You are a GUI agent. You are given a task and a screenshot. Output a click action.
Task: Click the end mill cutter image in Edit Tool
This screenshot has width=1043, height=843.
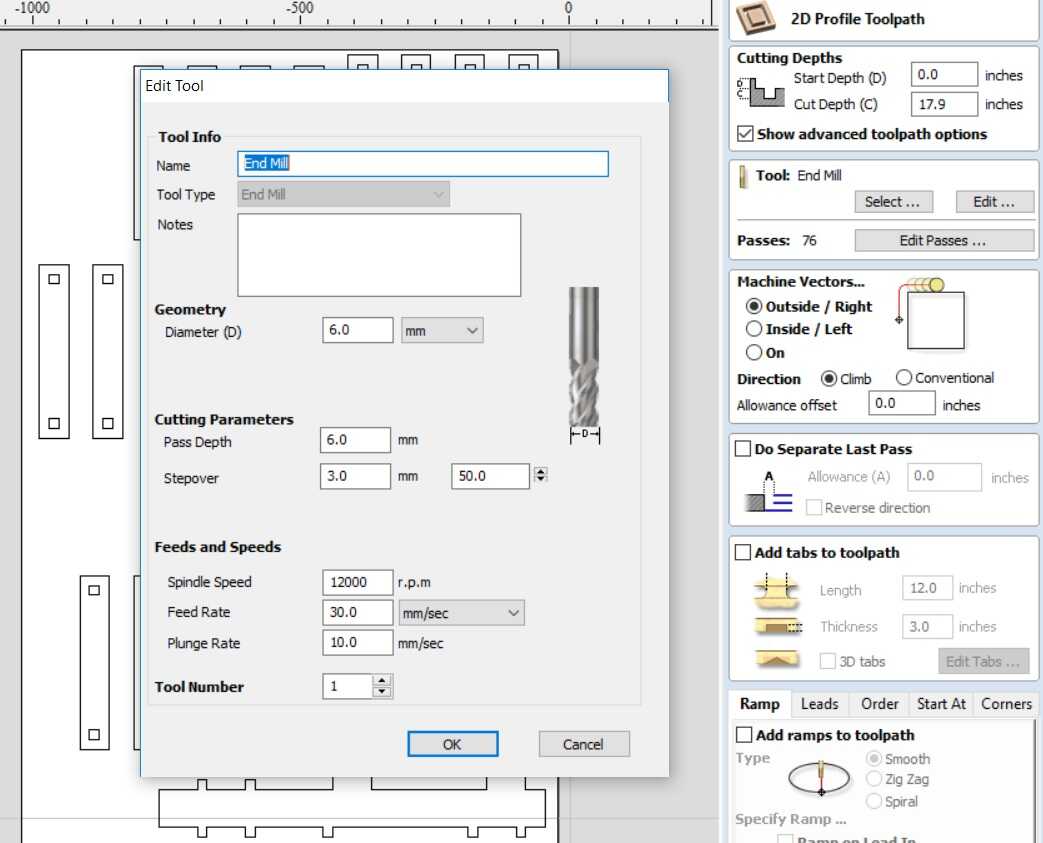[x=584, y=365]
